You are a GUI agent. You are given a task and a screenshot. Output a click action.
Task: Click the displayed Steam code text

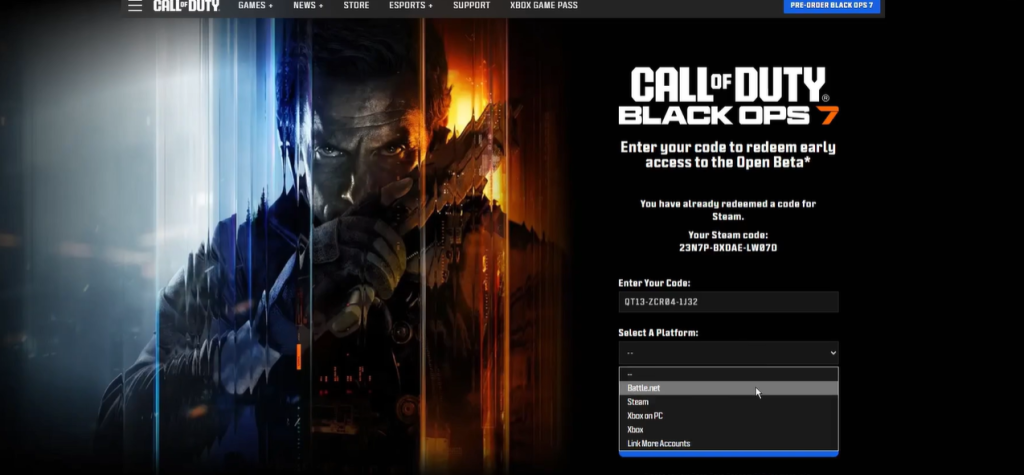coord(728,247)
